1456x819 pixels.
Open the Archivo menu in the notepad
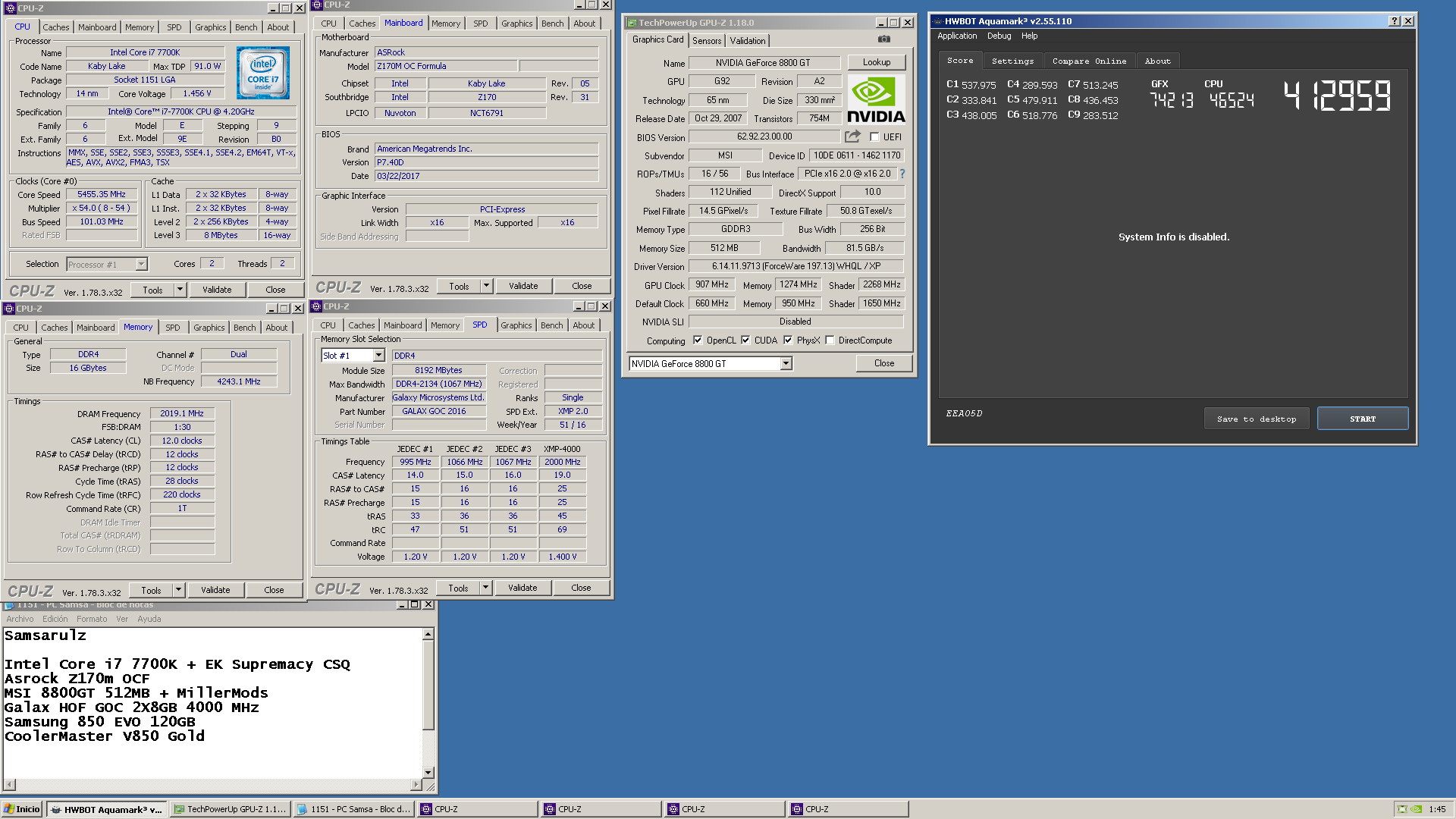[20, 619]
